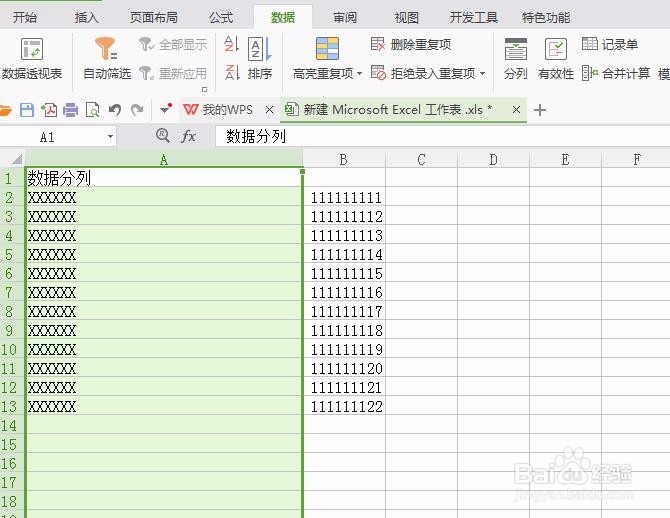This screenshot has height=518, width=670.
Task: Select the XXXXXX cell in row 5
Action: click(164, 254)
